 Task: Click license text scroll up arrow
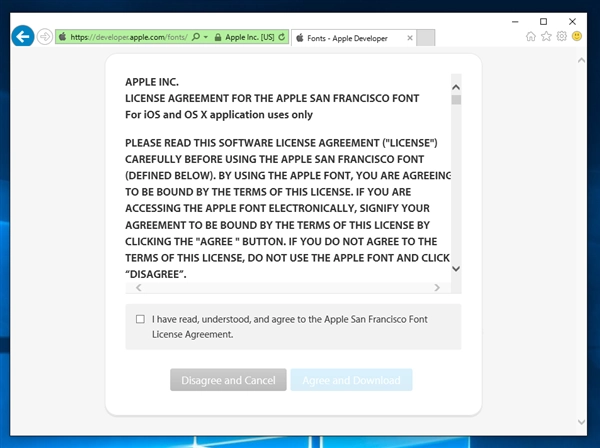(456, 87)
